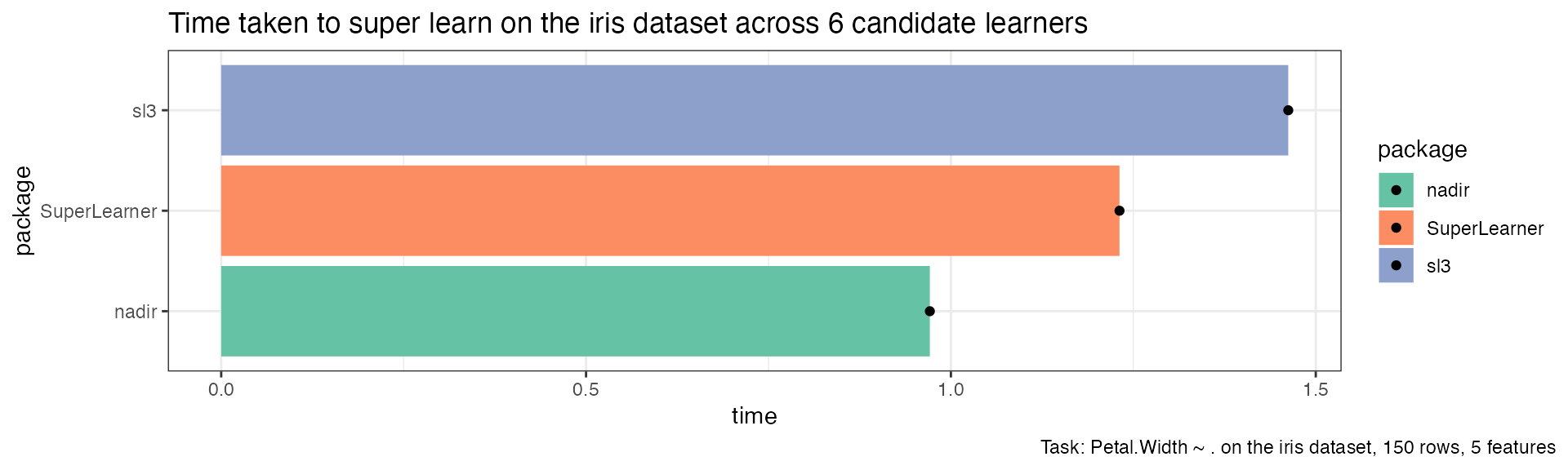
Task: Click the x-axis tick label 1.0
Action: pyautogui.click(x=951, y=389)
